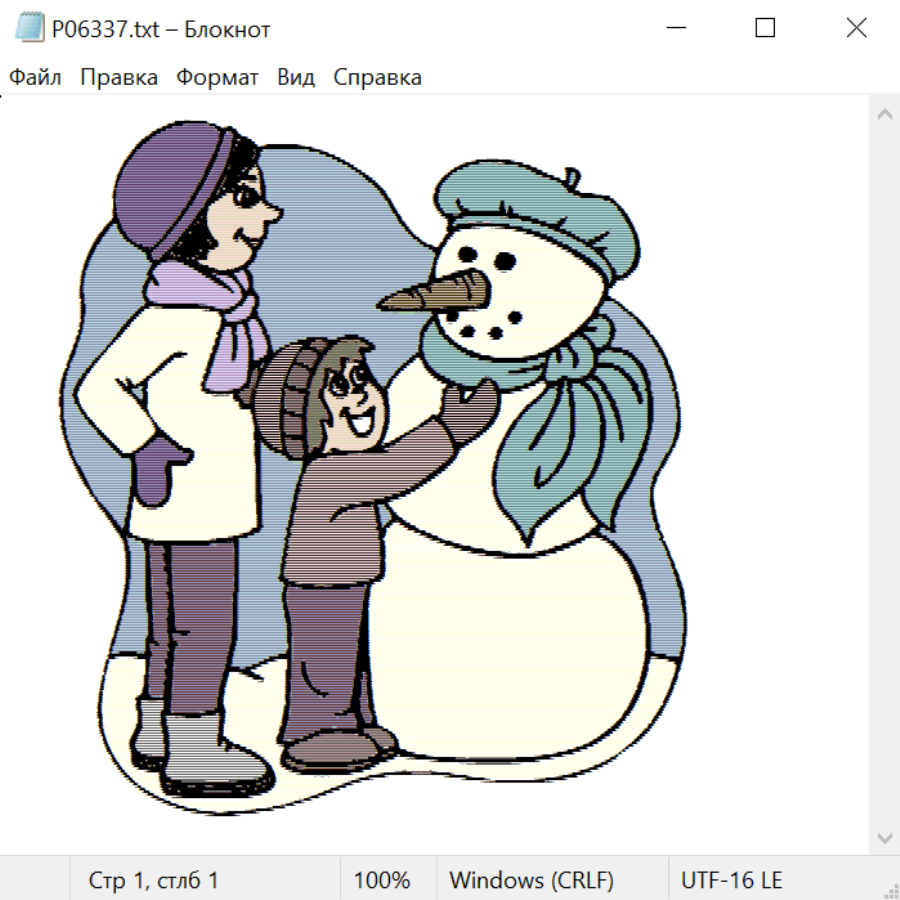Click the Стр 1, стлб 1 status field
This screenshot has width=900, height=900.
tap(154, 881)
